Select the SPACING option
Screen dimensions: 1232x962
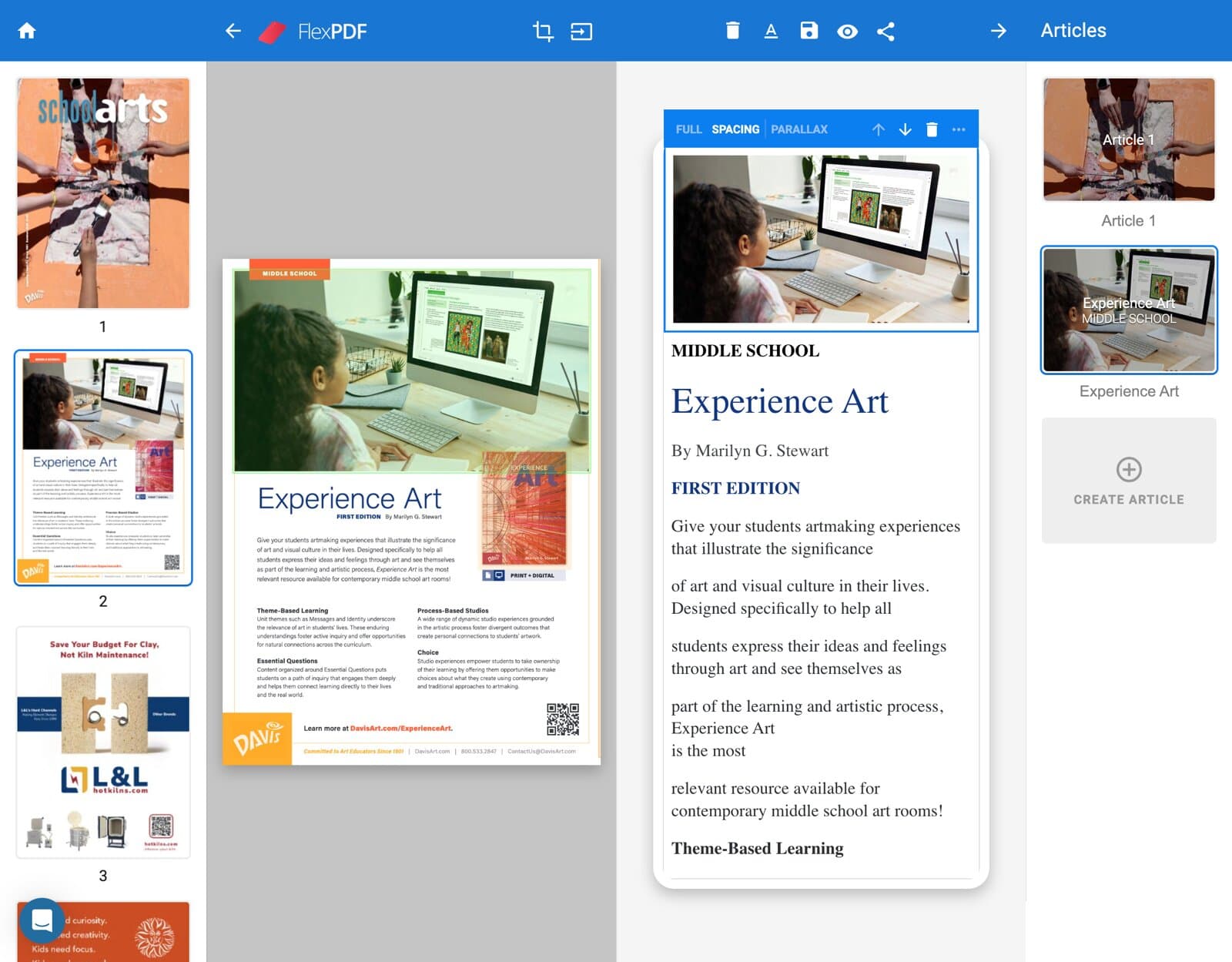coord(735,129)
